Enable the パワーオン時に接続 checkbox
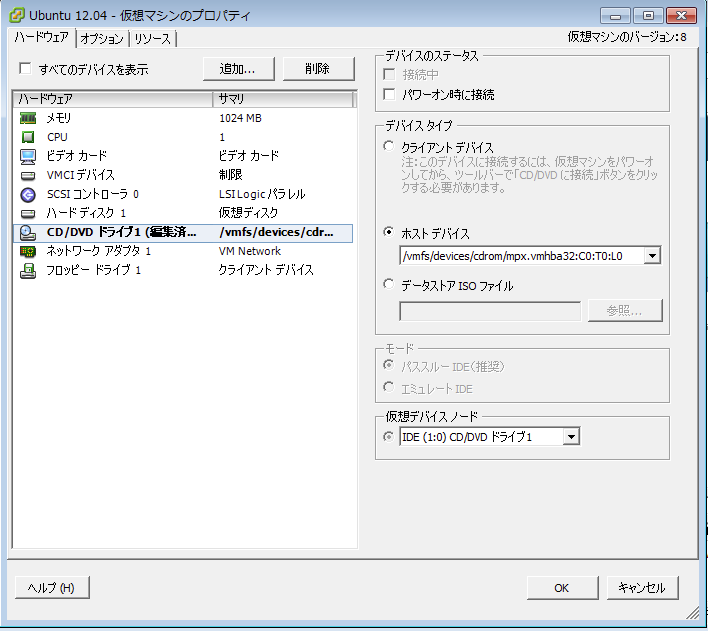 [x=389, y=94]
